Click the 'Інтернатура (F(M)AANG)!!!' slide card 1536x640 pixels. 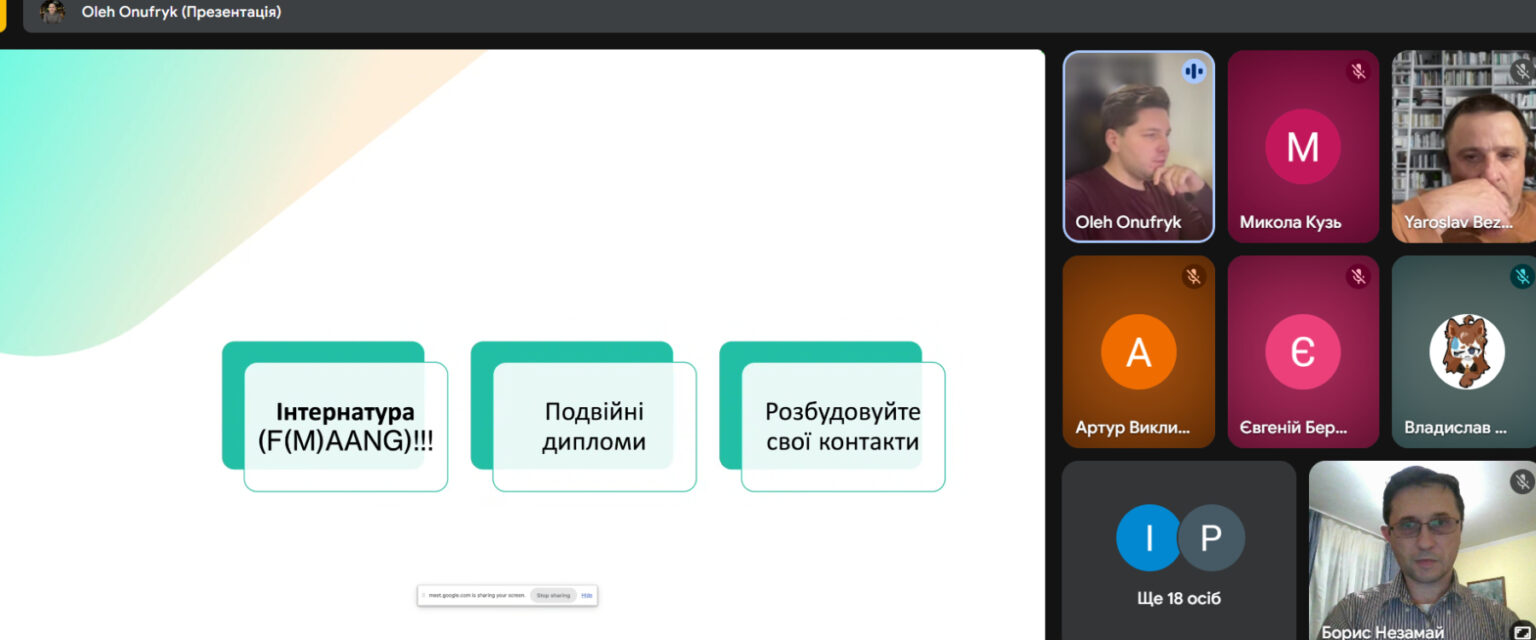pyautogui.click(x=344, y=427)
